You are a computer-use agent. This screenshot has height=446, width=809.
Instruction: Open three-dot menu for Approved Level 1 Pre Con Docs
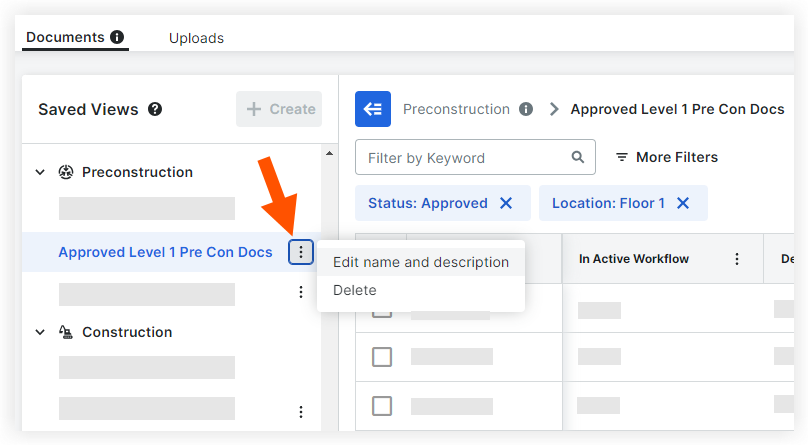pyautogui.click(x=301, y=252)
